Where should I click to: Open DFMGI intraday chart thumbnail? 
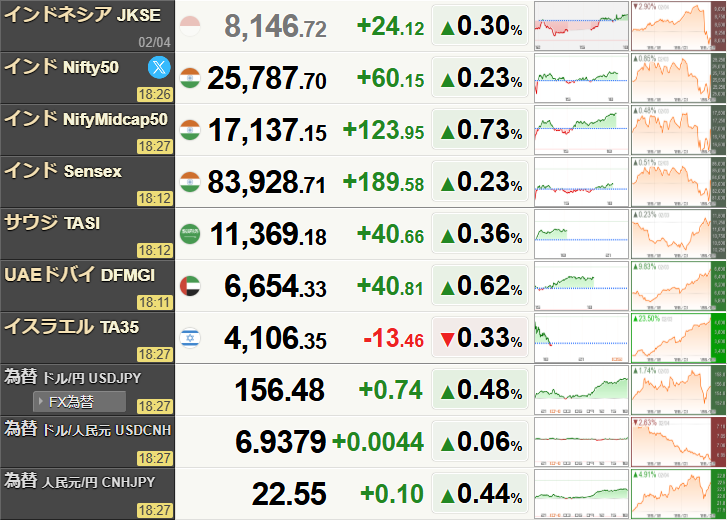click(581, 286)
